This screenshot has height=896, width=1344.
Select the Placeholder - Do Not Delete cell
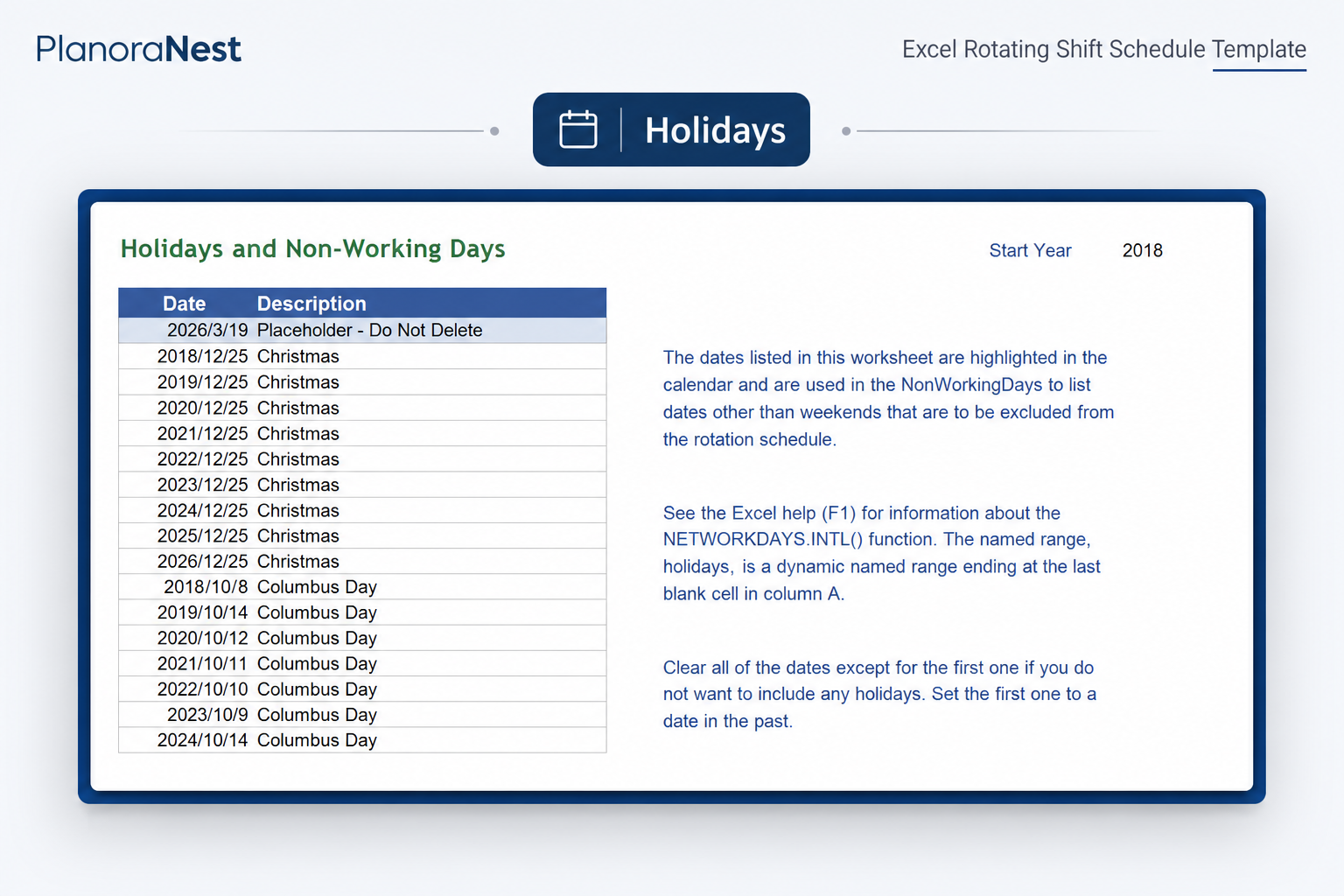369,330
